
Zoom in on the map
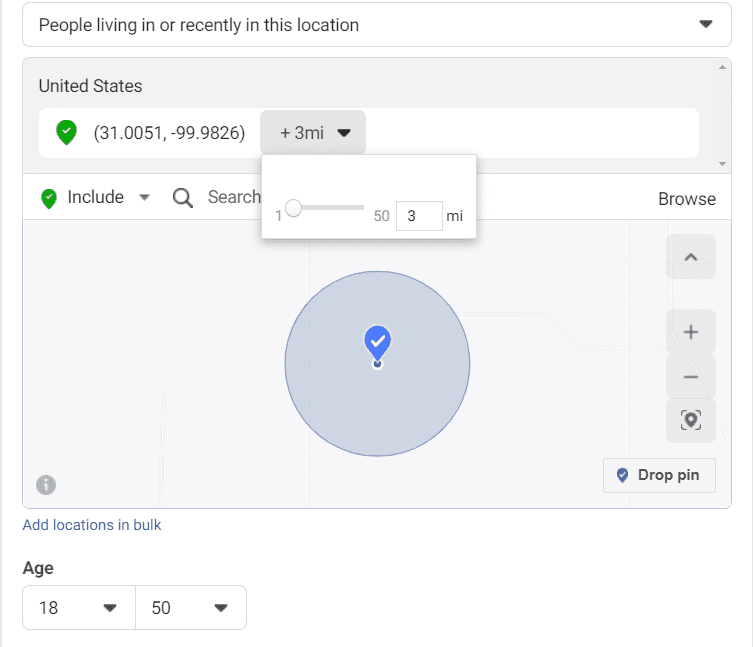point(691,332)
